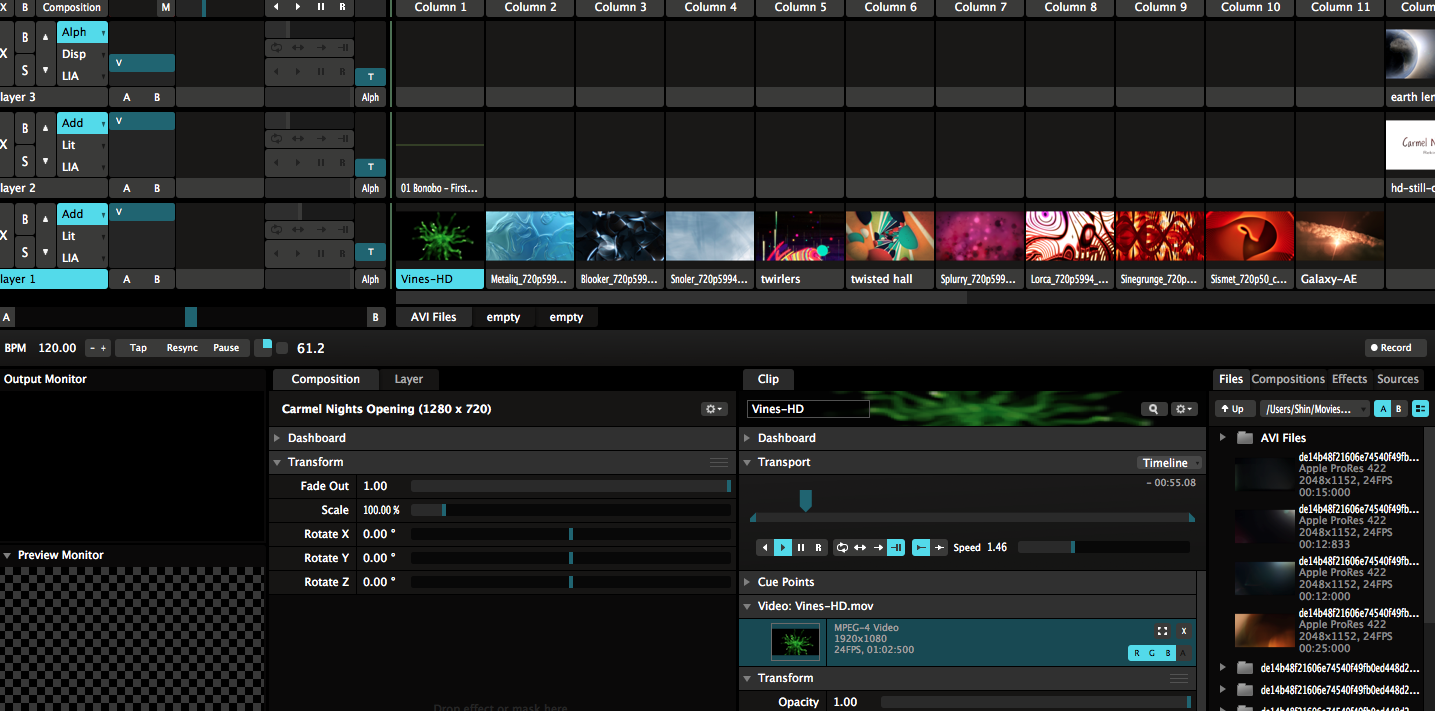Click the fullscreen icon in Vines-HD video row
Image resolution: width=1435 pixels, height=711 pixels.
pos(1162,631)
